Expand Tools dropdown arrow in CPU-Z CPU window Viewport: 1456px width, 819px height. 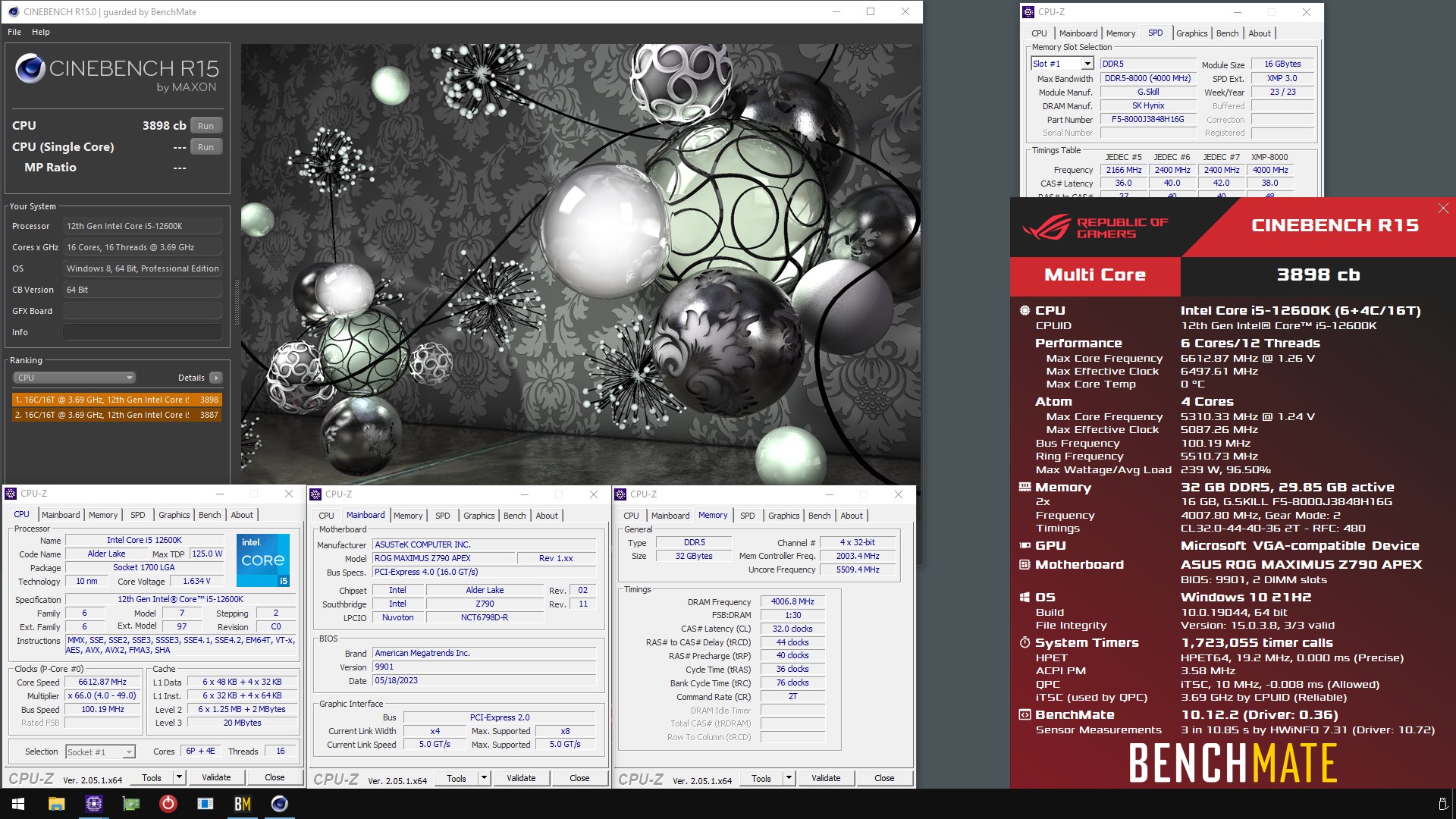[180, 777]
